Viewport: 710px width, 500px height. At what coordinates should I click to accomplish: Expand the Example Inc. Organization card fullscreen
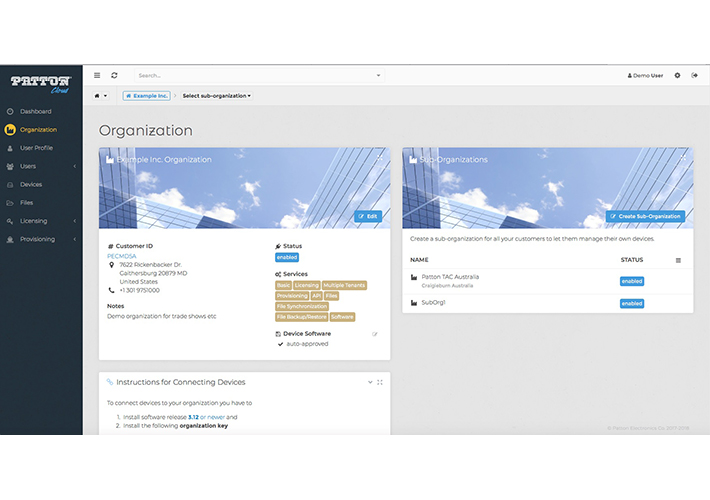(x=380, y=158)
